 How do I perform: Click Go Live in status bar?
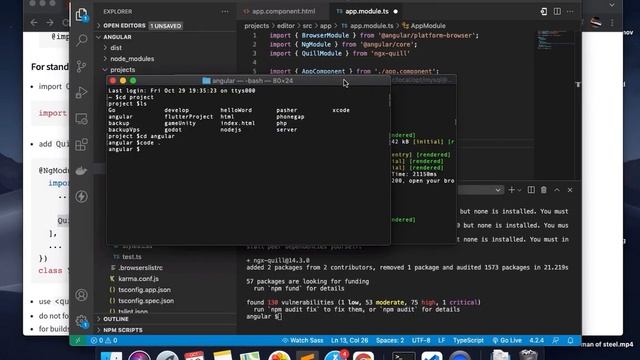click(507, 340)
